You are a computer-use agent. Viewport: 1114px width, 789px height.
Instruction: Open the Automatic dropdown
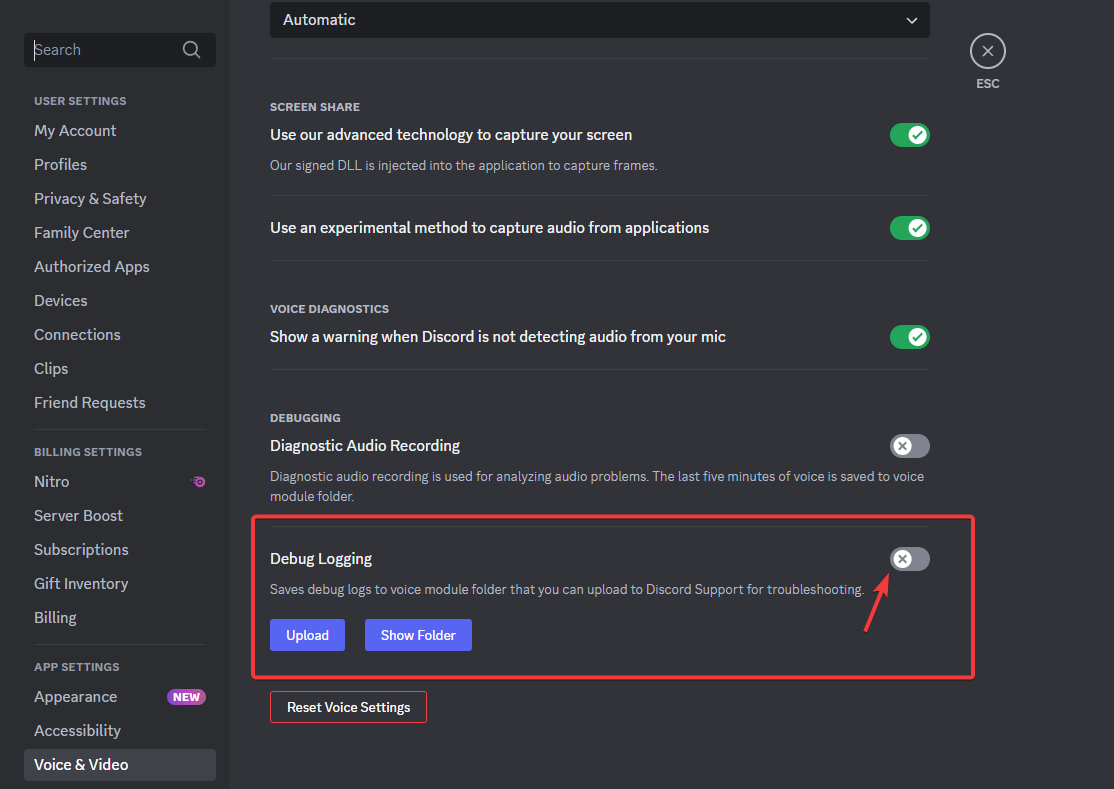pyautogui.click(x=599, y=20)
